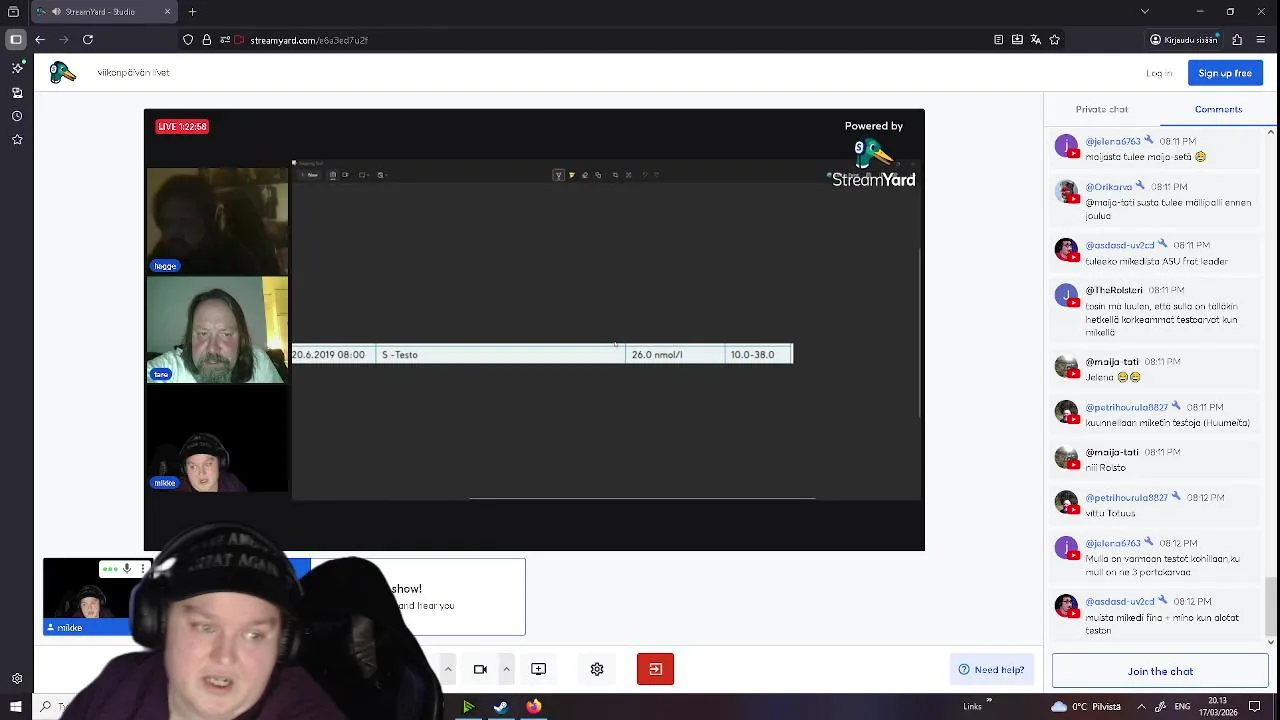This screenshot has height=720, width=1280.
Task: Toggle the Firefox sidebar button
Action: (x=16, y=40)
